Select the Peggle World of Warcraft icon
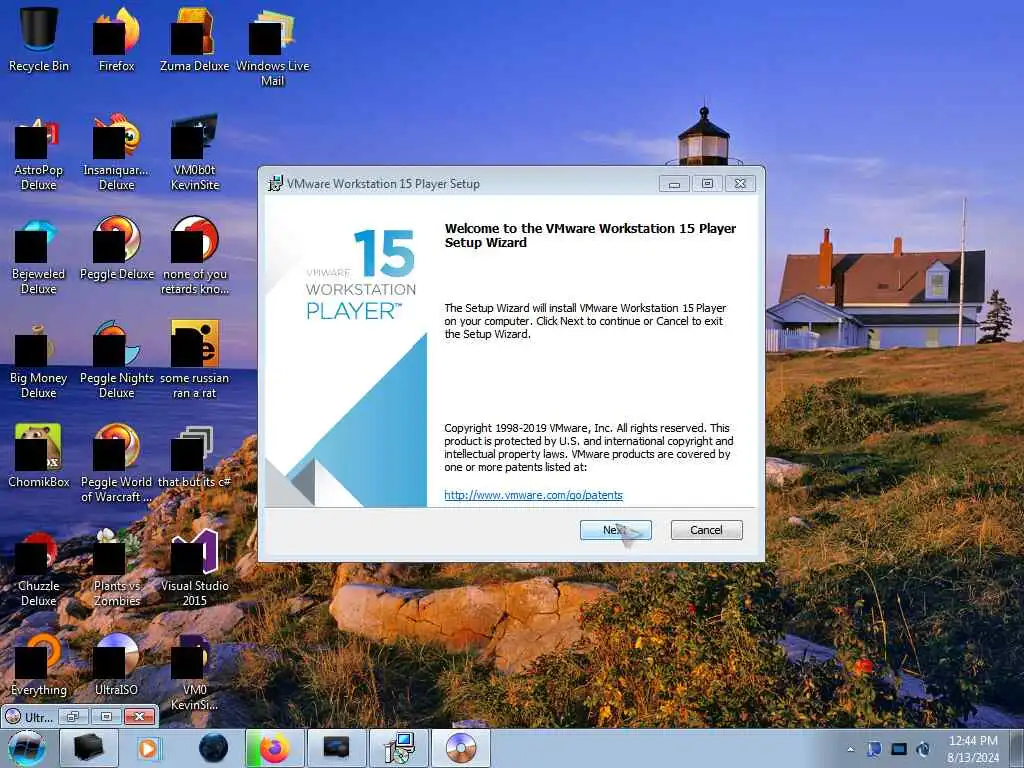This screenshot has height=768, width=1024. (117, 464)
